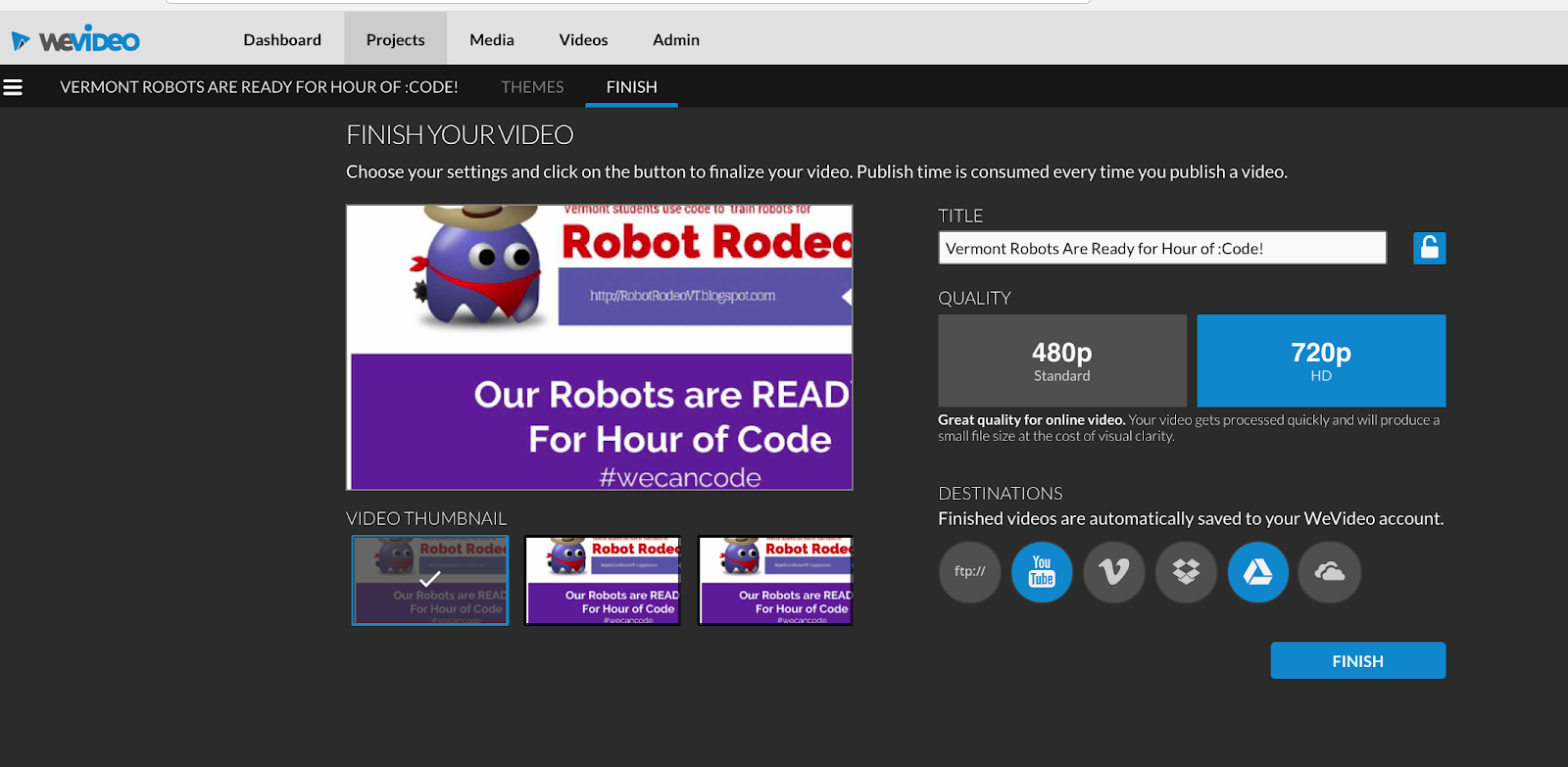This screenshot has height=767, width=1568.
Task: Select the FINISH step tab
Action: 632,87
